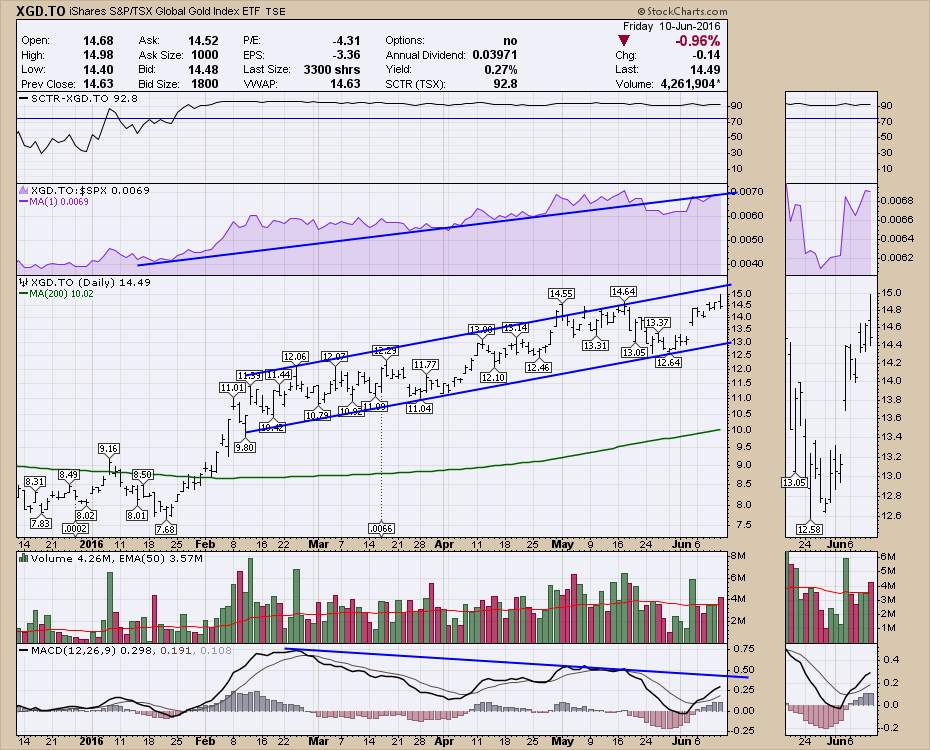Viewport: 930px width, 750px height.
Task: Click the 7.68 price low label
Action: click(x=165, y=529)
